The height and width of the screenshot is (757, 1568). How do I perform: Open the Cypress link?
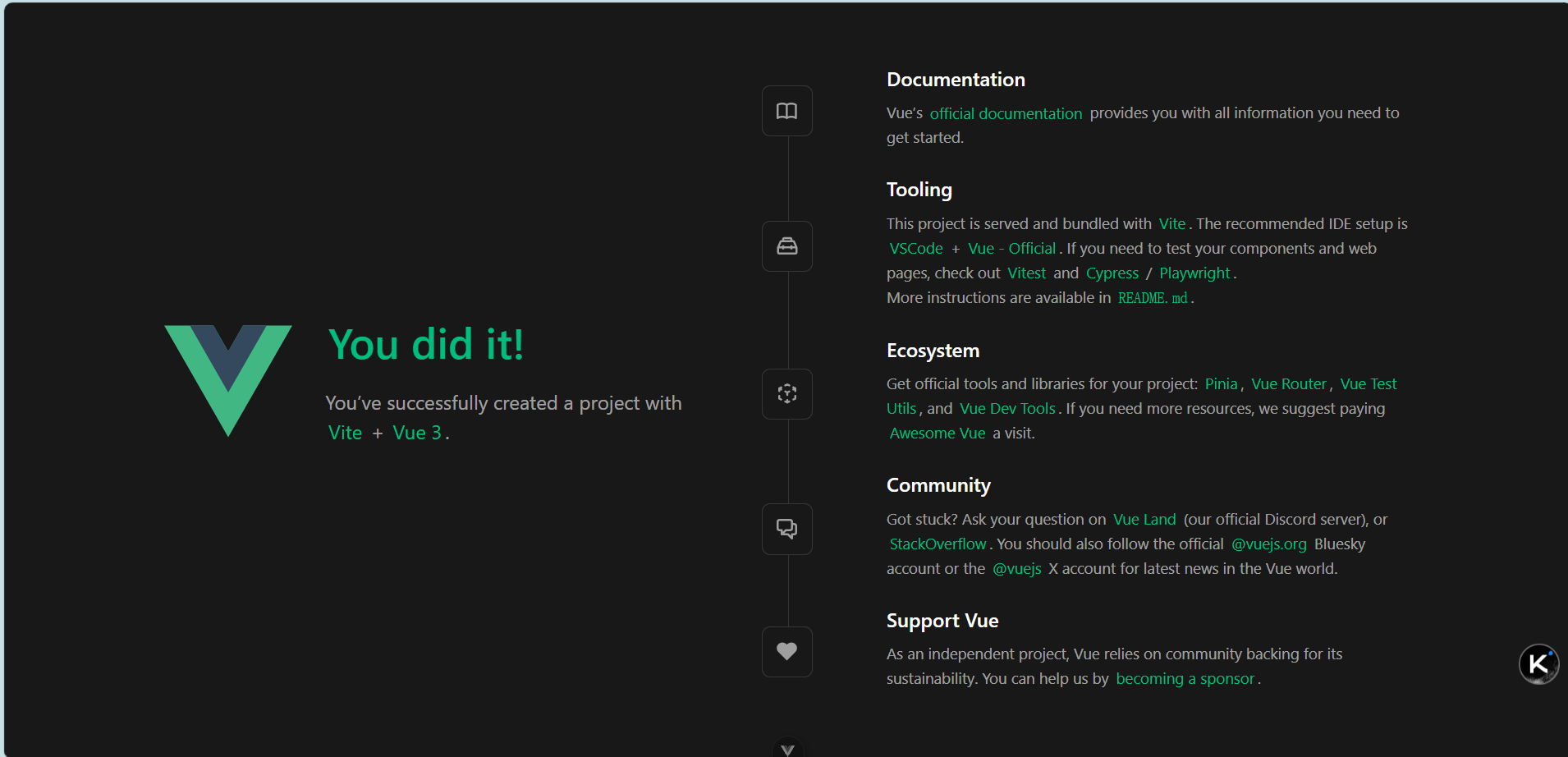1112,273
